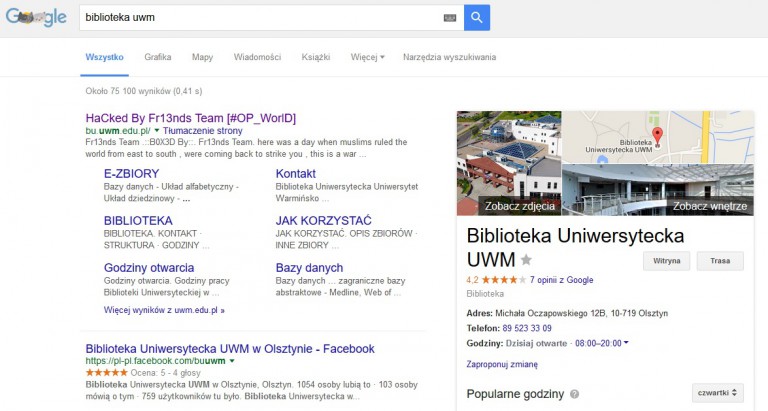
Task: Select day from czwartek dropdown
Action: coord(717,393)
